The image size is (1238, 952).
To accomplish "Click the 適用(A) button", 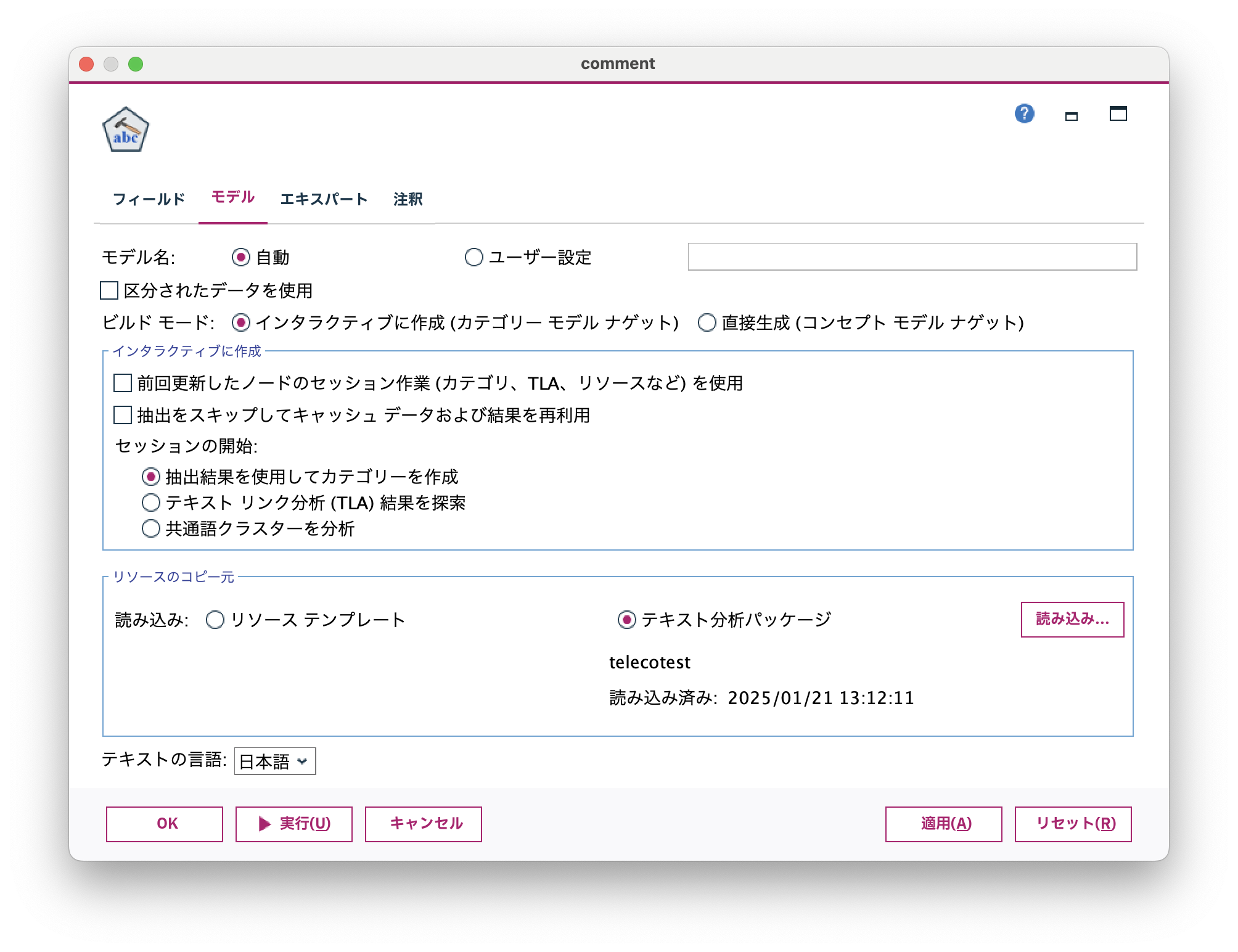I will click(x=943, y=824).
